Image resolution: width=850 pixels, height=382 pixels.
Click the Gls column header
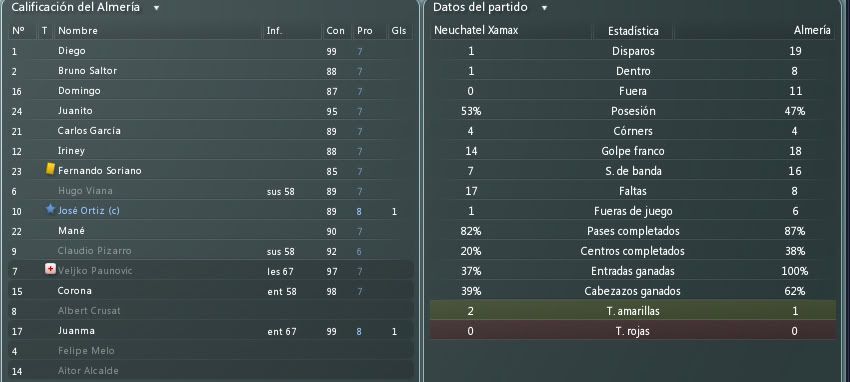click(398, 31)
